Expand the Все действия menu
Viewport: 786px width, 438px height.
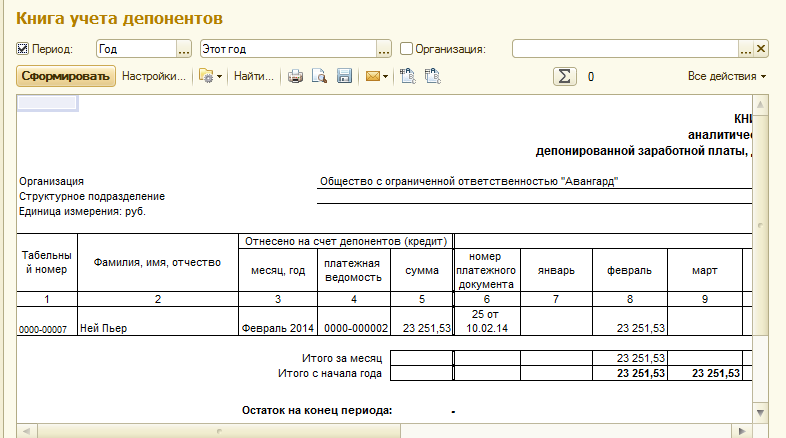[727, 76]
